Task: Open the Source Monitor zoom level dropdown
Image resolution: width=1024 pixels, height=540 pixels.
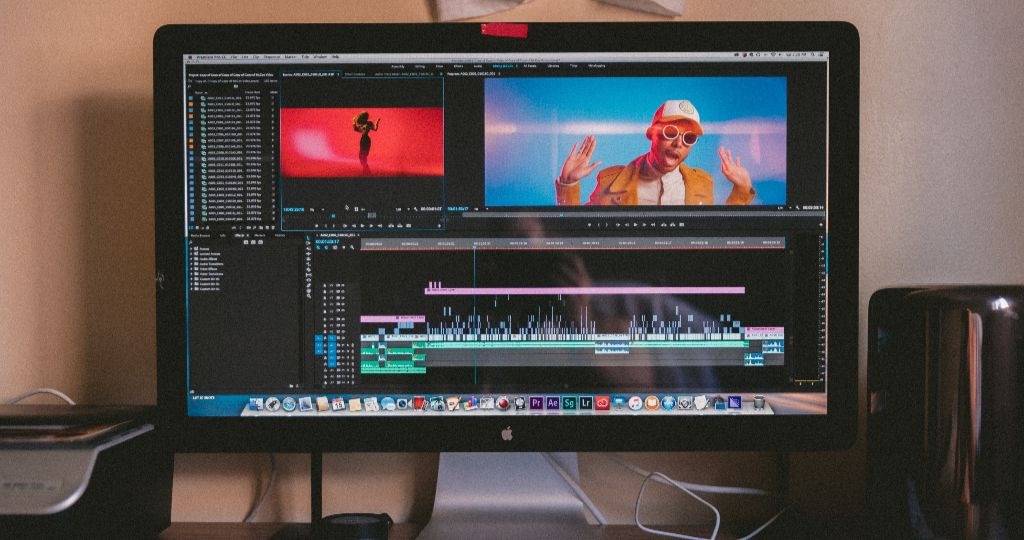Action: (315, 210)
